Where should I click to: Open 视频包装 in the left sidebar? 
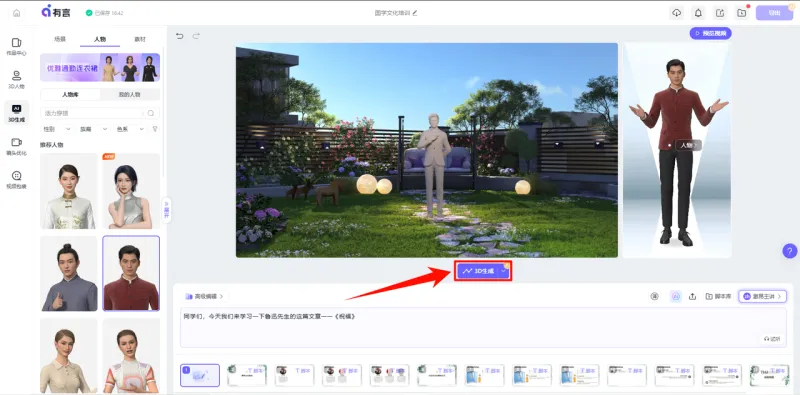pyautogui.click(x=16, y=179)
